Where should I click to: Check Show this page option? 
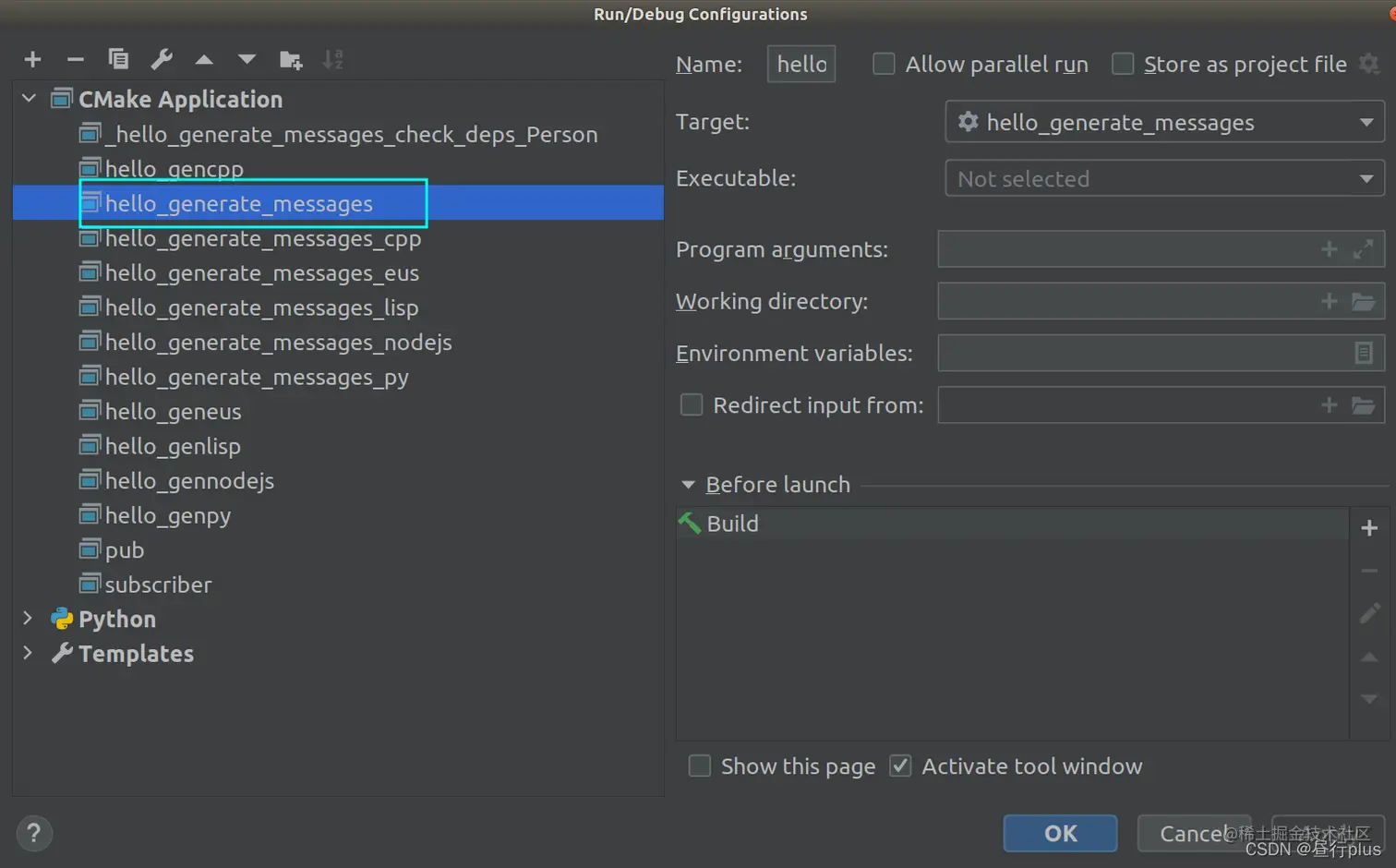[700, 766]
